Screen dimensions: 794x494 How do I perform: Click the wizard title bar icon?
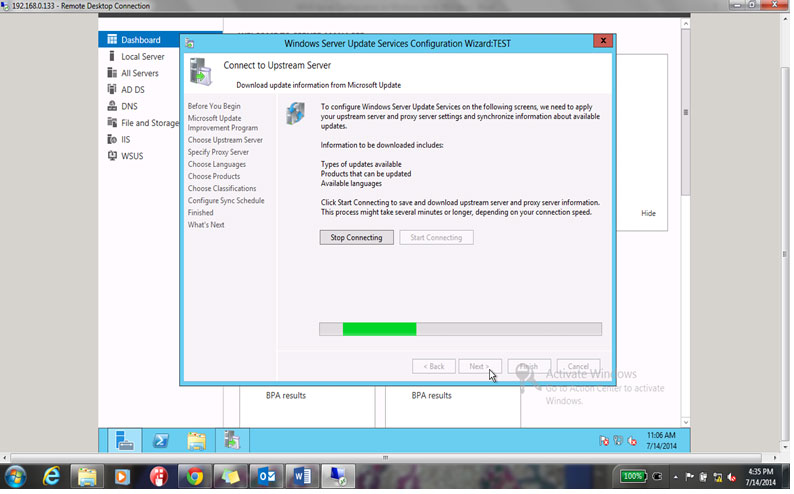(x=190, y=44)
